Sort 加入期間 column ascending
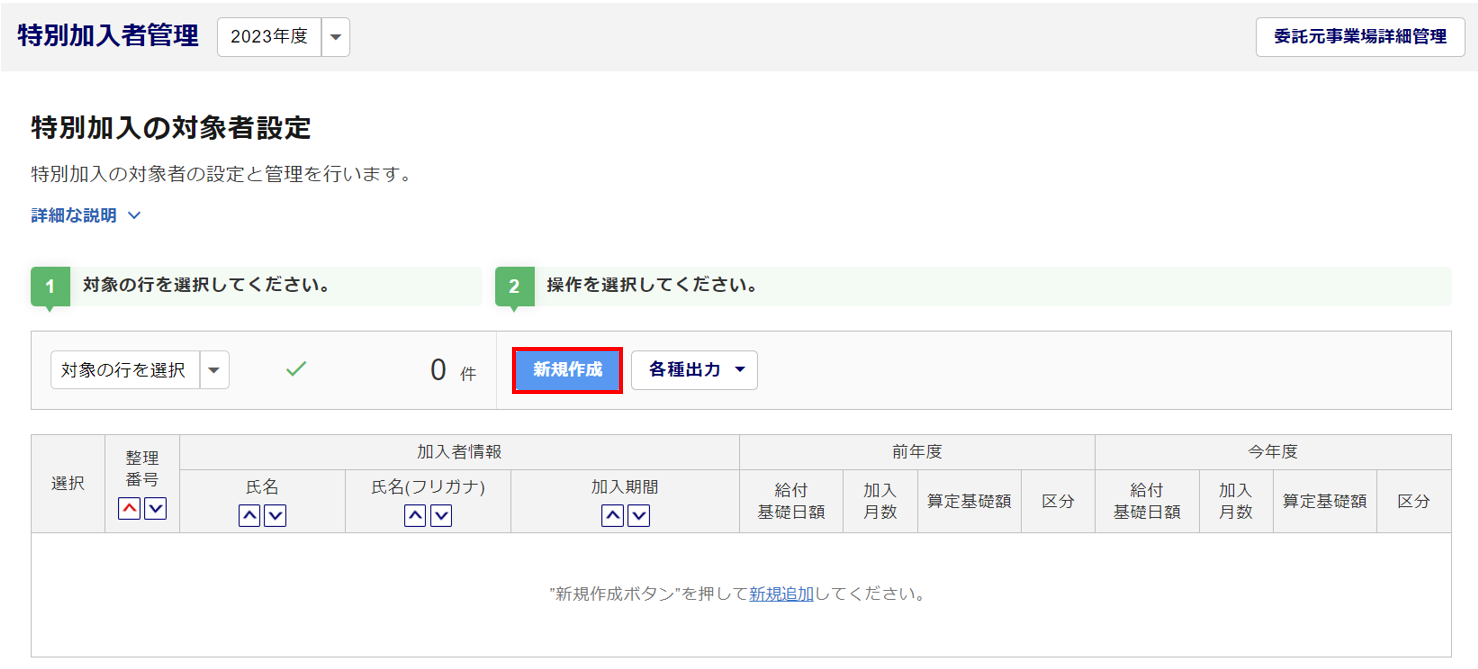 point(612,516)
